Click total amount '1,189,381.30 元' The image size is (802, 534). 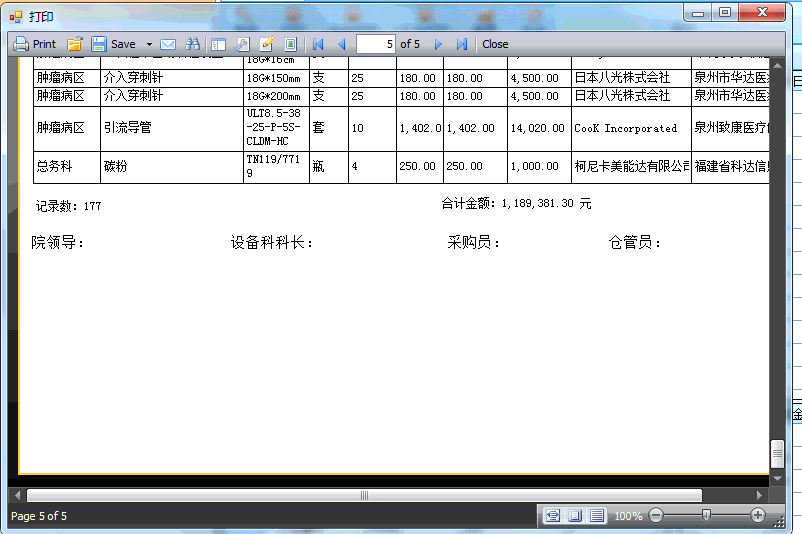[546, 204]
